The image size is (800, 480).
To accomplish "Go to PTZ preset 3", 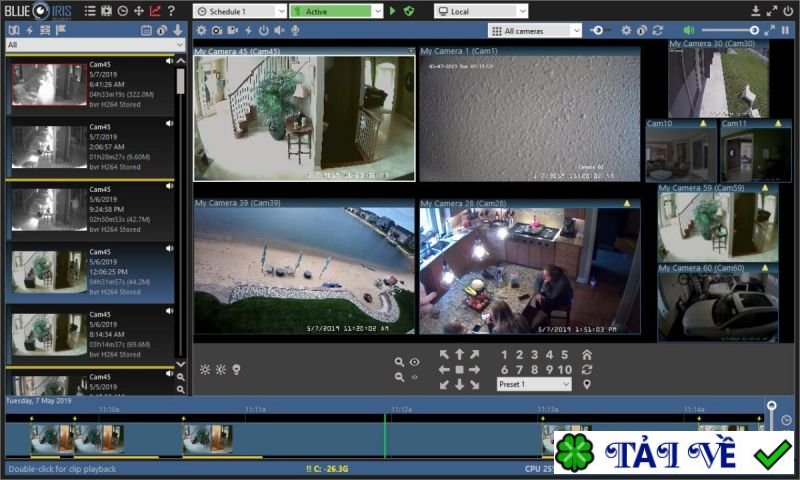I will pyautogui.click(x=534, y=355).
